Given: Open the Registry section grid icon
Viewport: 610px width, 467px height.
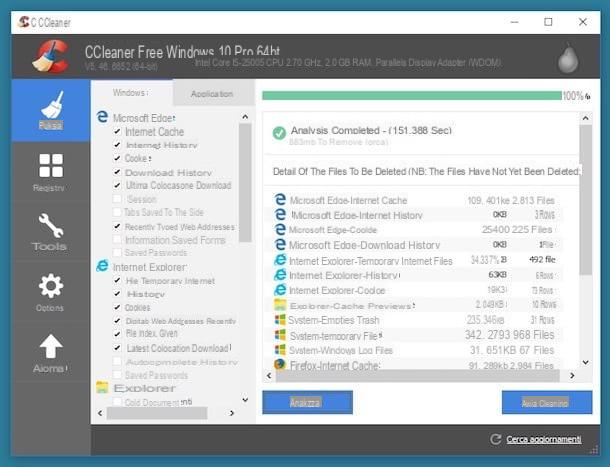Looking at the screenshot, I should (x=51, y=165).
